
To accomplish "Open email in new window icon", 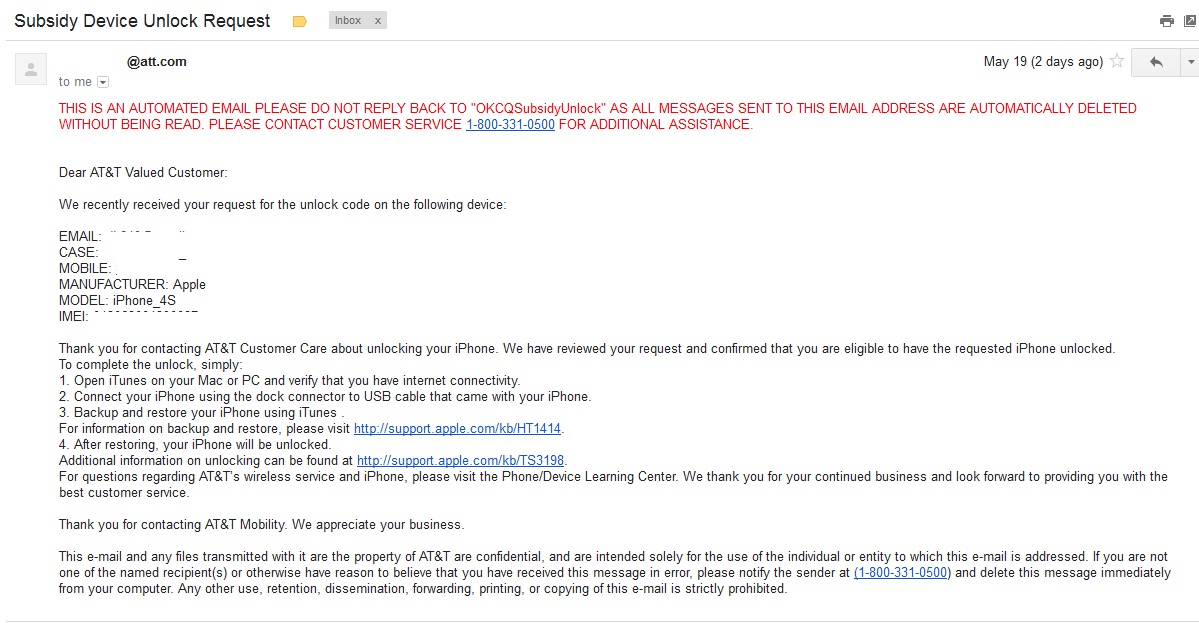I will coord(1191,21).
